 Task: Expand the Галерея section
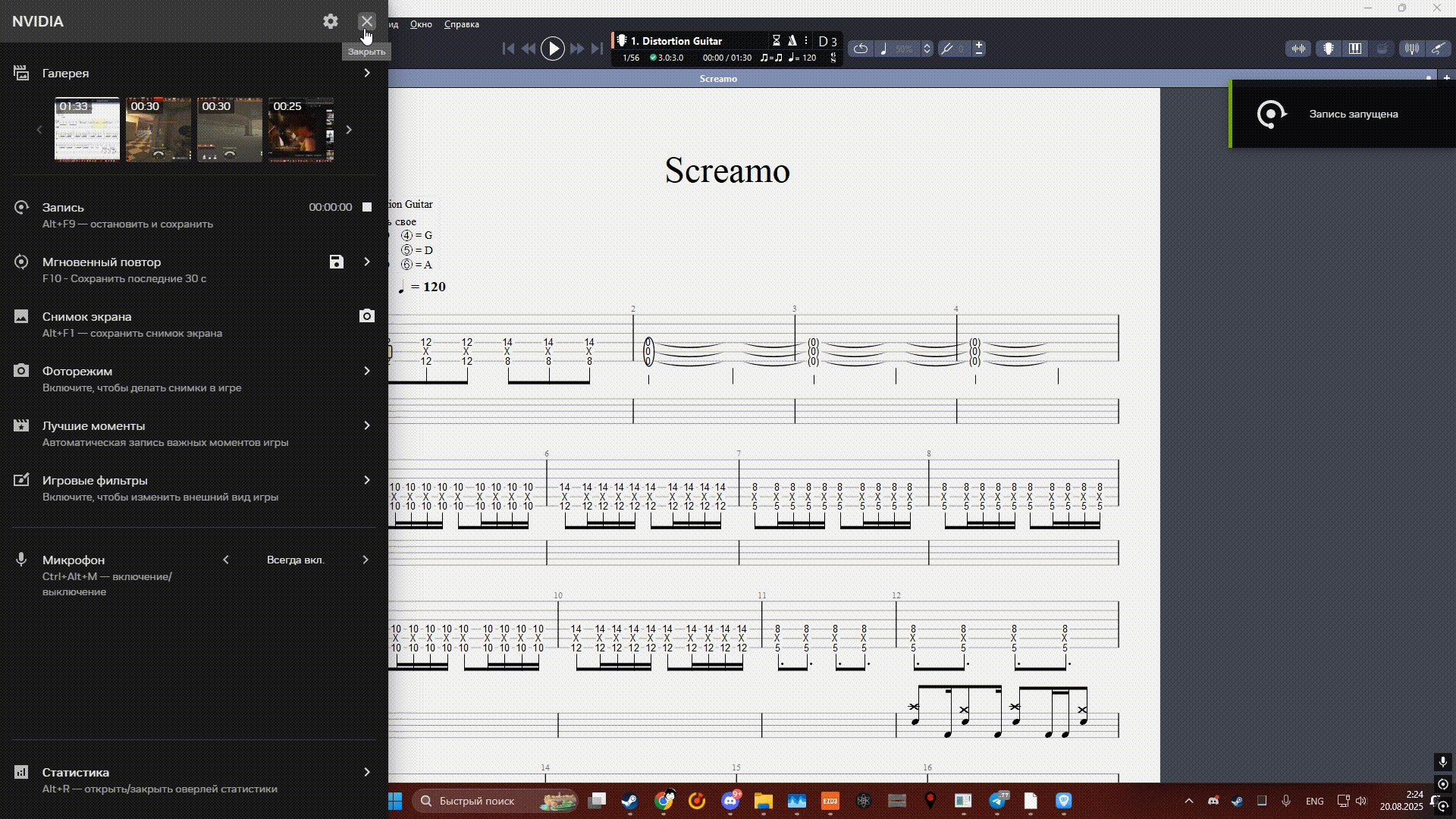click(x=367, y=73)
